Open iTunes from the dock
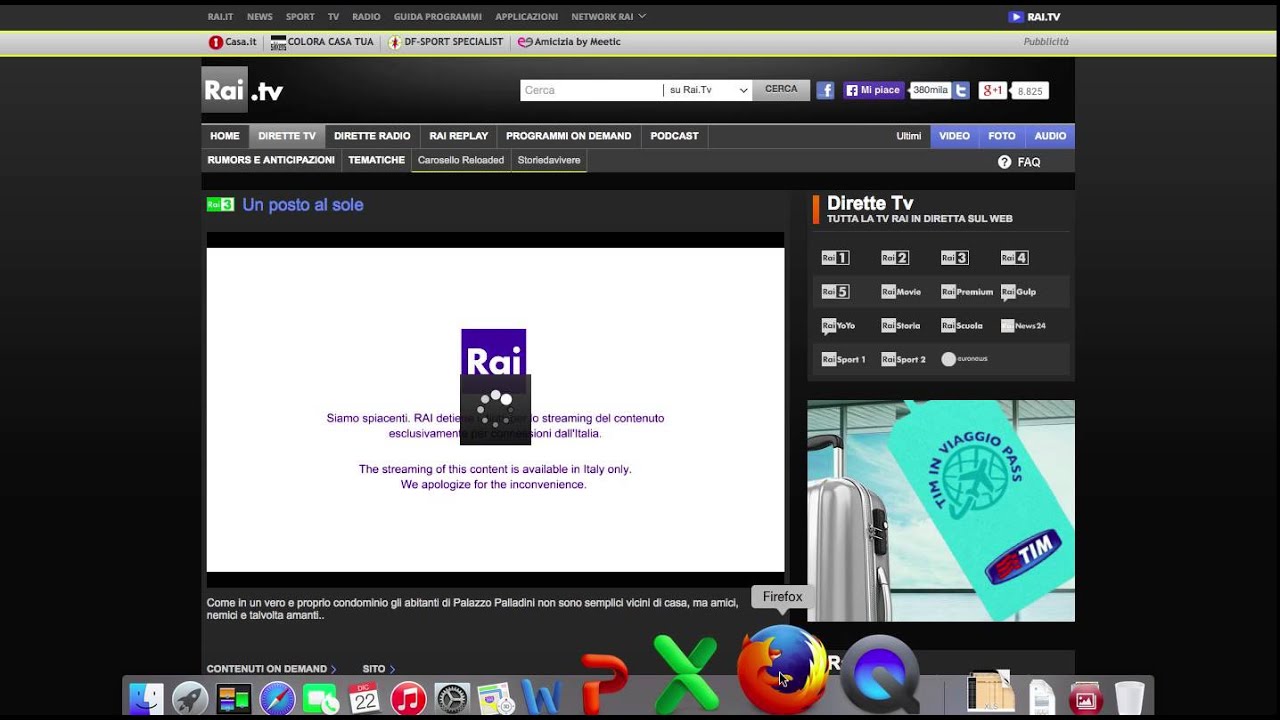Viewport: 1280px width, 720px height. point(408,698)
